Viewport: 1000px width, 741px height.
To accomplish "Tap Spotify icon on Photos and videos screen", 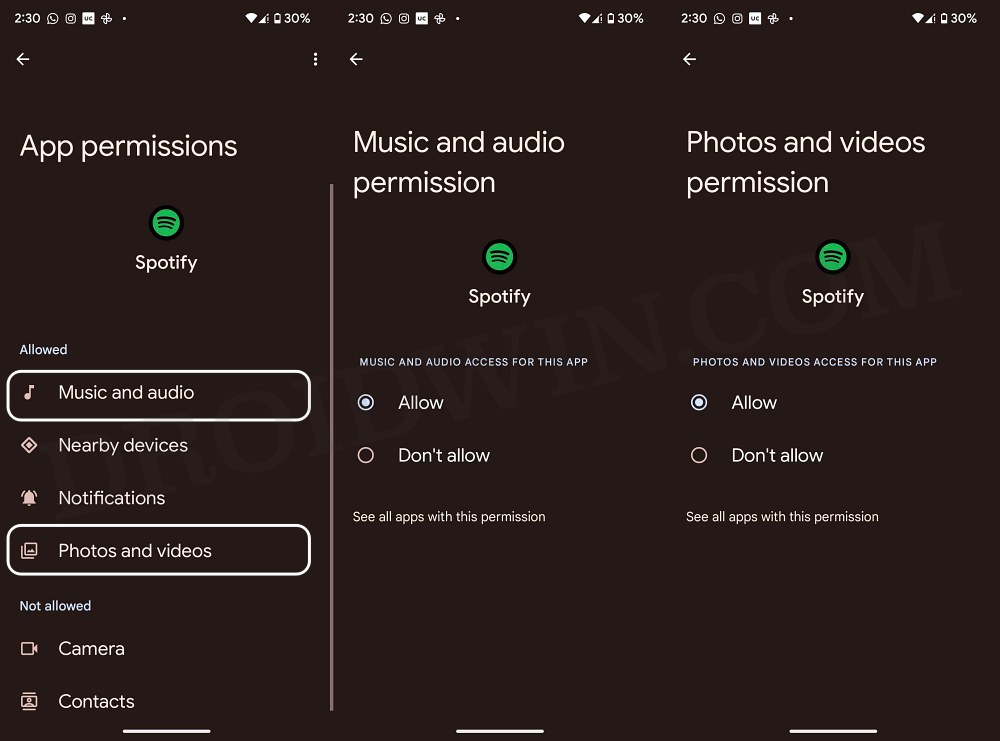I will click(833, 257).
